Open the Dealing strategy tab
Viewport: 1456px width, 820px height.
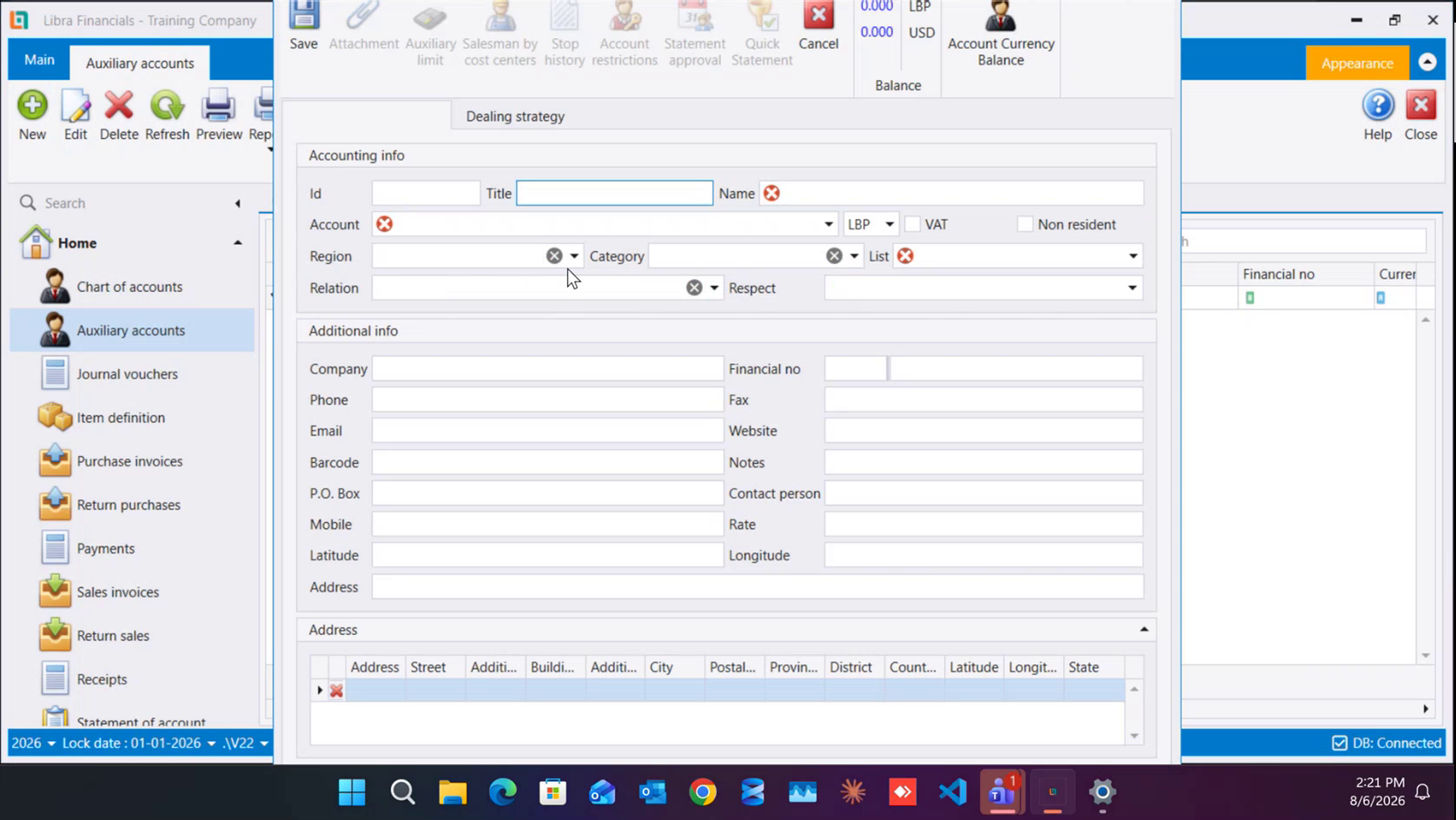tap(515, 116)
